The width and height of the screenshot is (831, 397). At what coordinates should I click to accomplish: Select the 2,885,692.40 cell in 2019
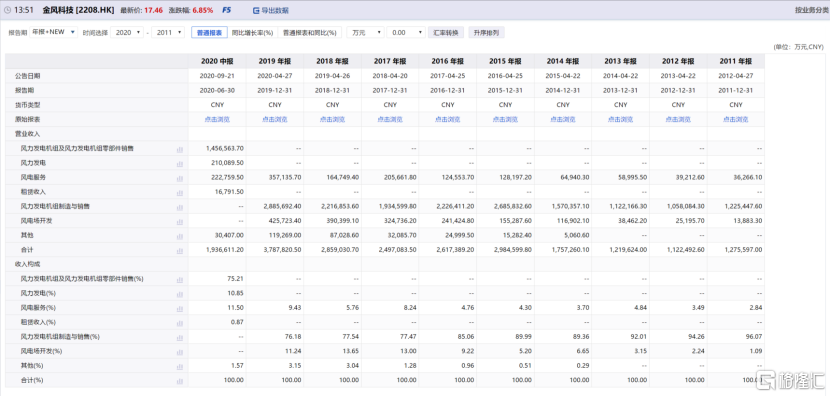pos(282,207)
